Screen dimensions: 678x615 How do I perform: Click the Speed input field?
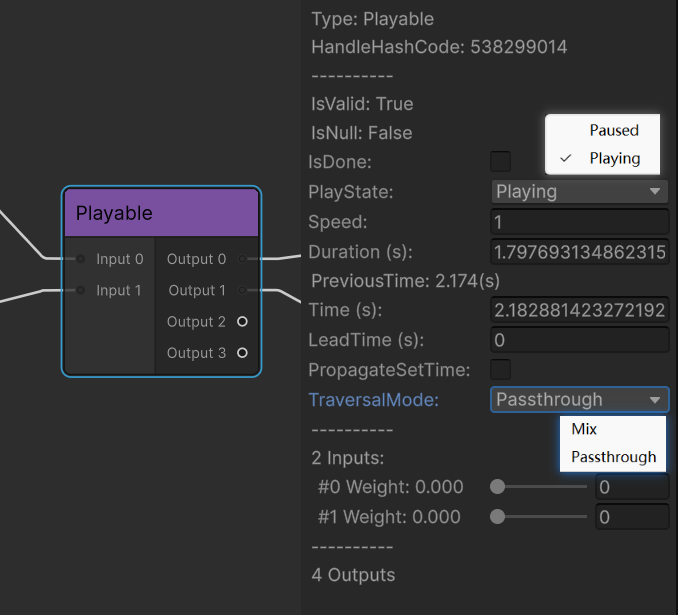[579, 222]
